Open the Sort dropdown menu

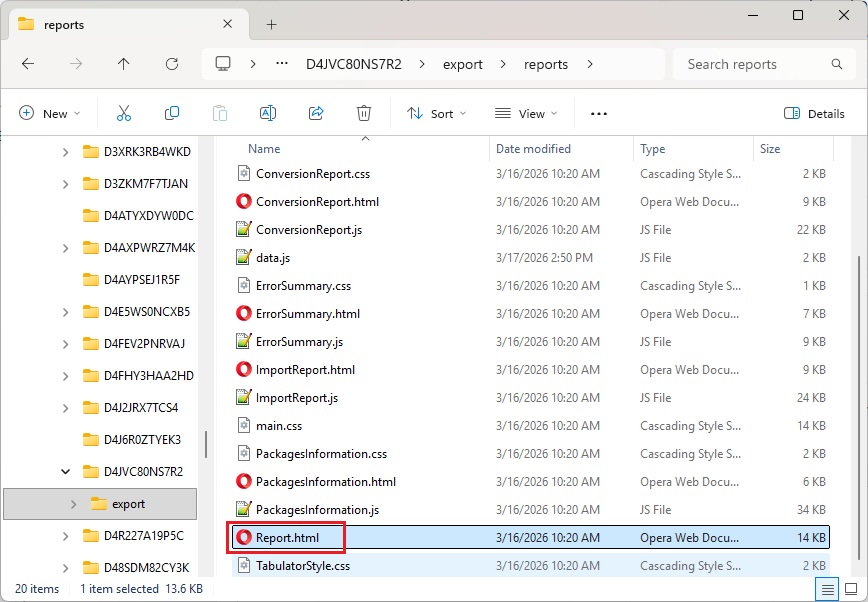pyautogui.click(x=436, y=114)
